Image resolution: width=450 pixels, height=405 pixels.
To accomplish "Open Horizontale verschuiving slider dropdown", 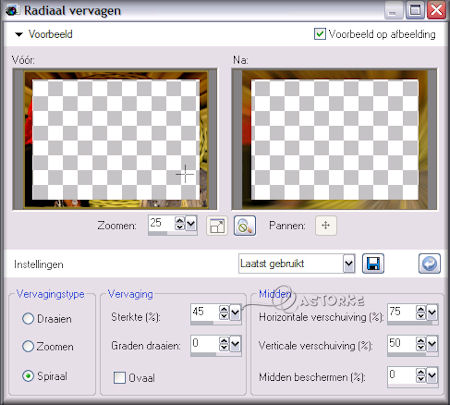I will coord(432,313).
